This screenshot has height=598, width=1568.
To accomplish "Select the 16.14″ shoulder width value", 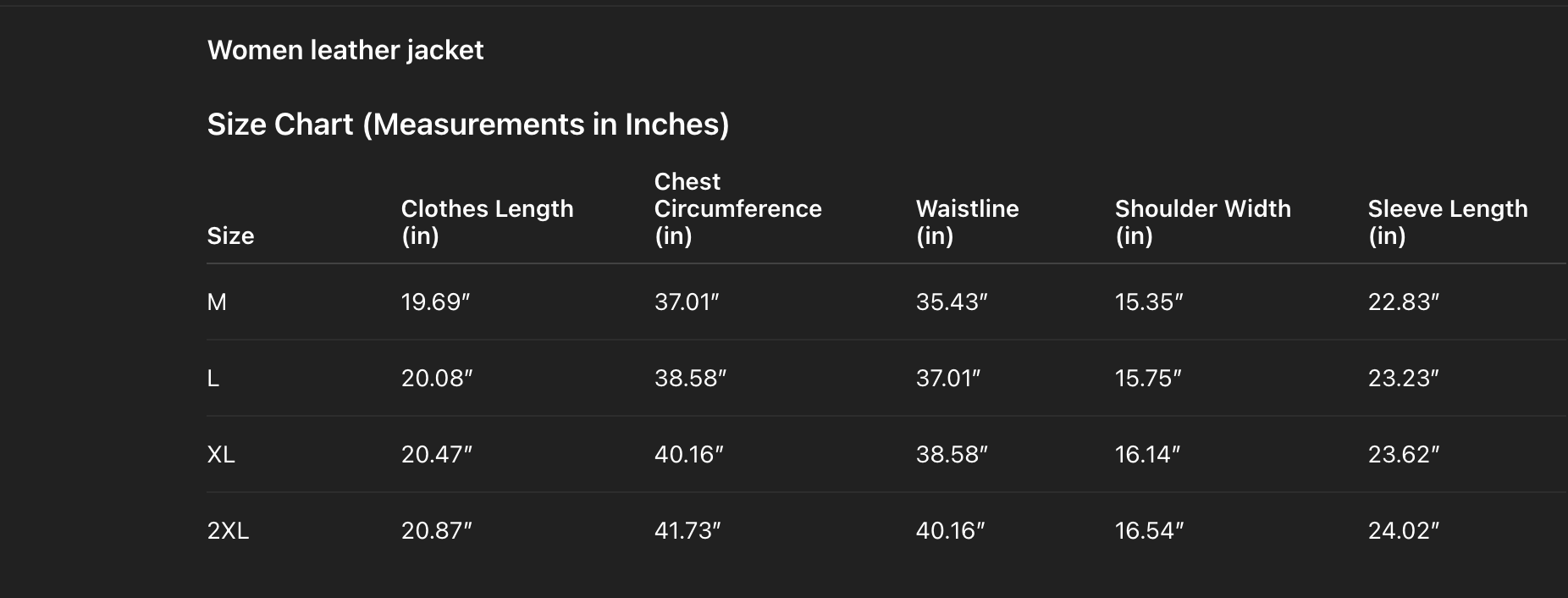I will [1147, 455].
